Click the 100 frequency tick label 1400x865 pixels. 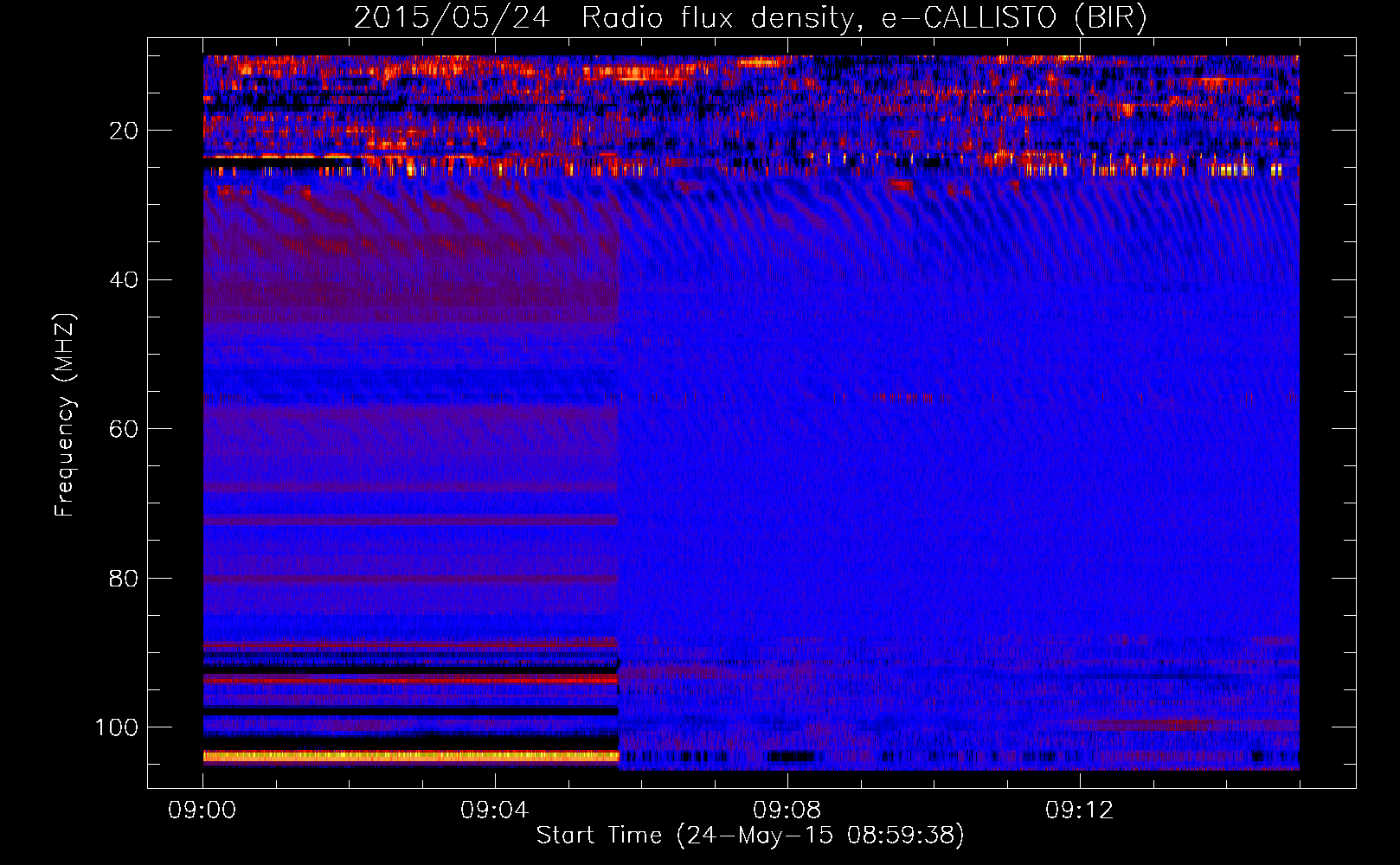(x=117, y=727)
